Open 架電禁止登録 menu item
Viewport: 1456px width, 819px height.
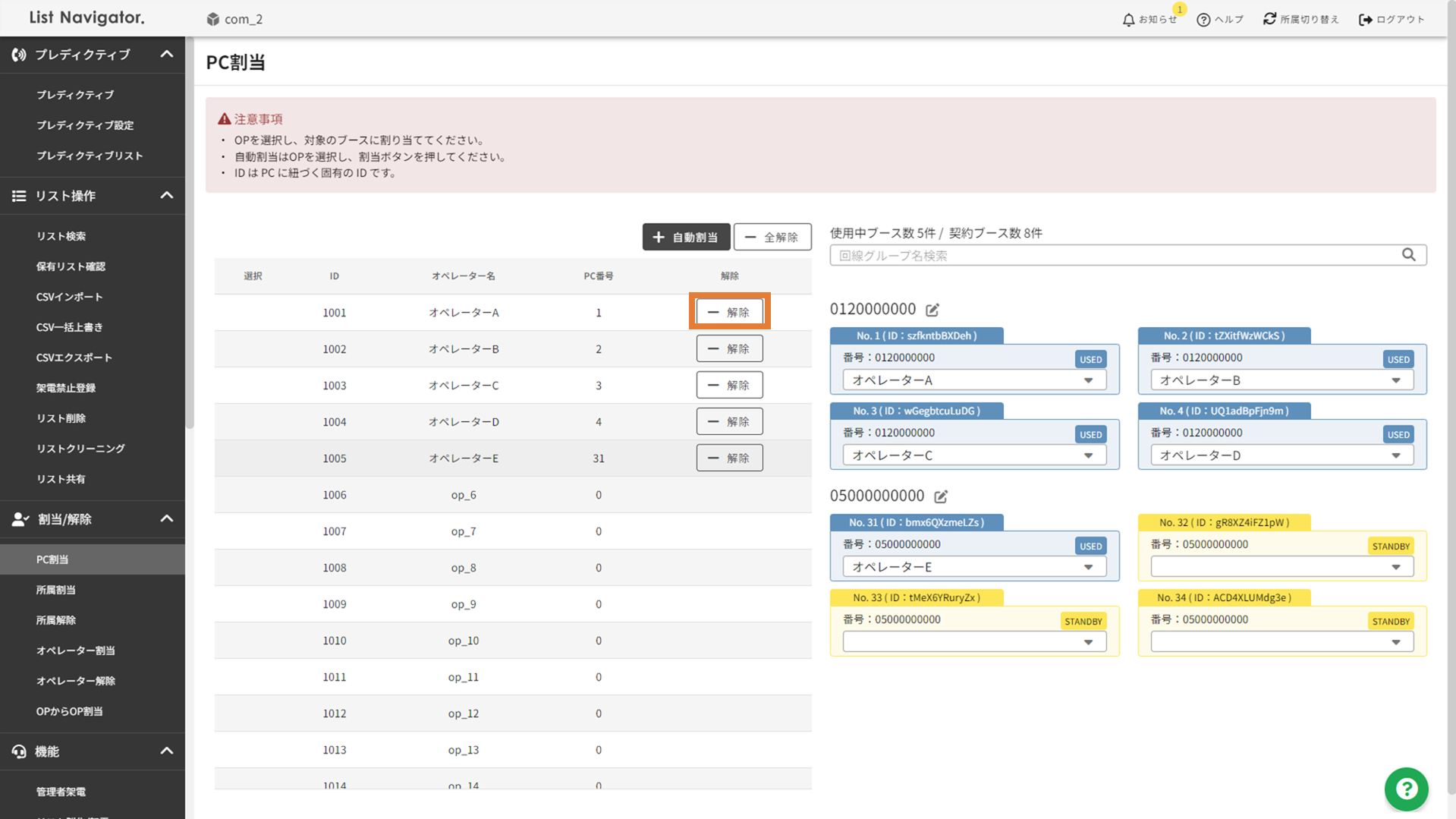point(66,388)
